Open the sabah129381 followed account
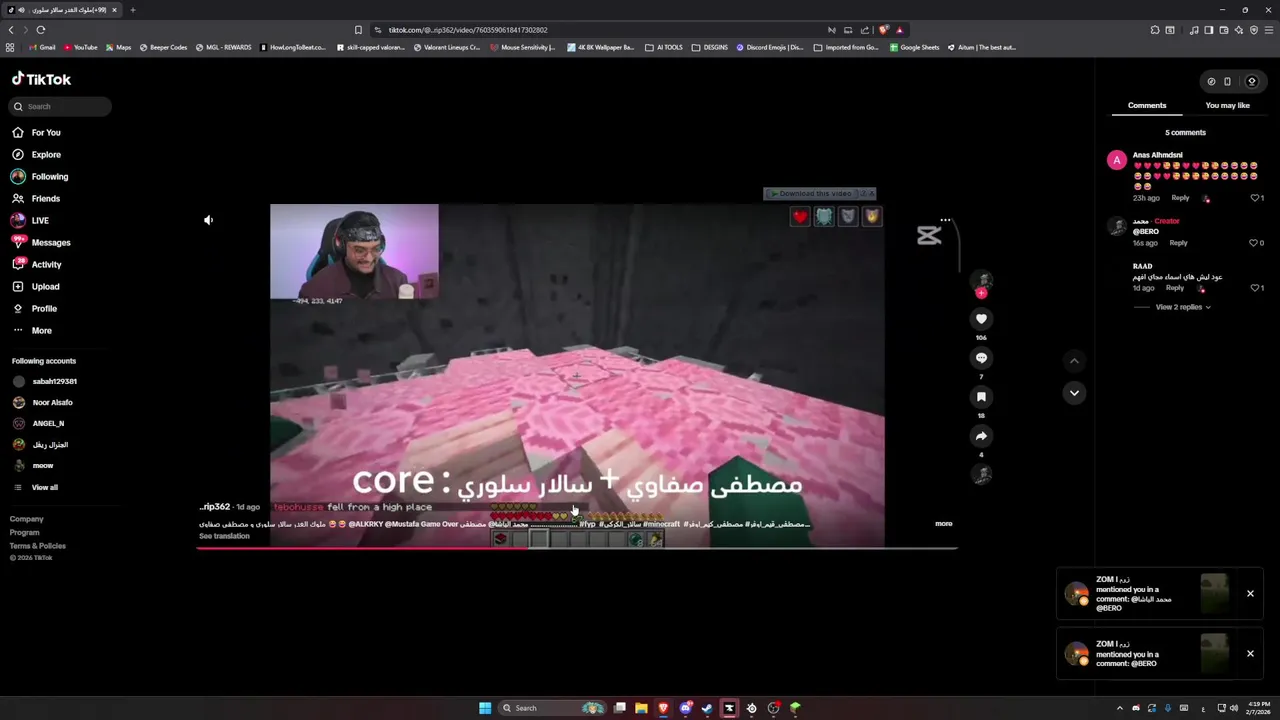This screenshot has width=1280, height=720. point(45,381)
